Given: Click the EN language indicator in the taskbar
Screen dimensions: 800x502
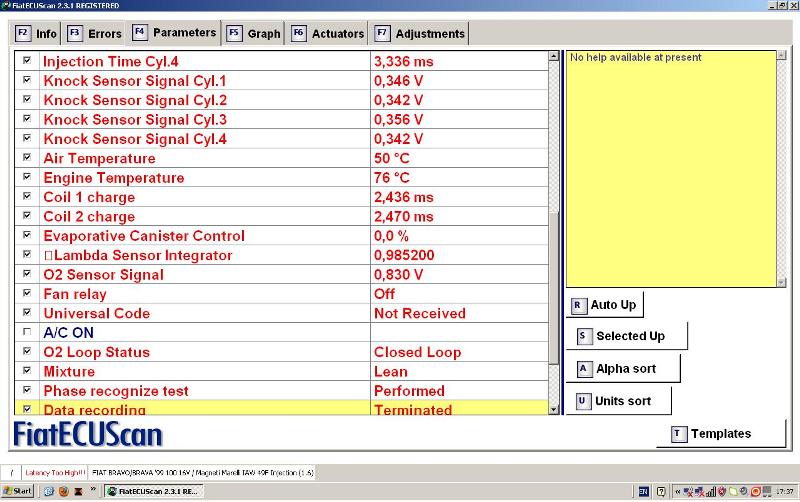Looking at the screenshot, I should tap(643, 492).
